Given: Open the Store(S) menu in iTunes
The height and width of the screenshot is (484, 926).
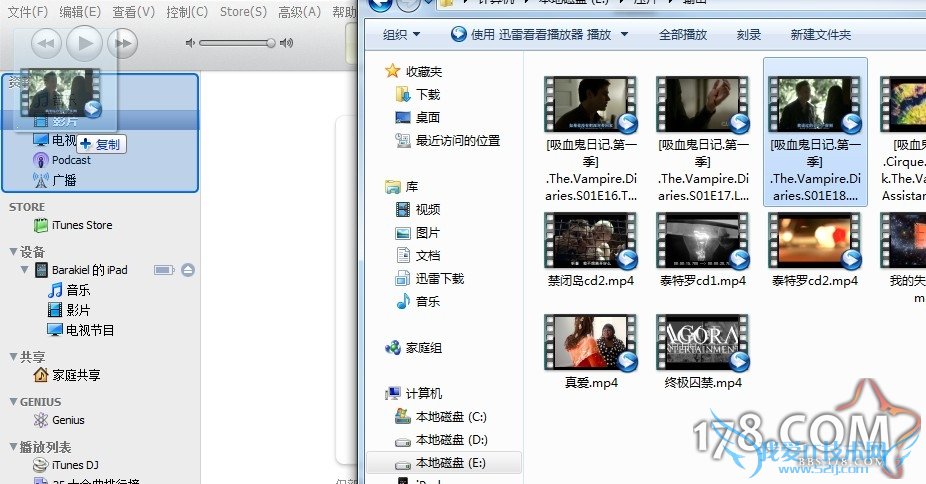Looking at the screenshot, I should [243, 11].
